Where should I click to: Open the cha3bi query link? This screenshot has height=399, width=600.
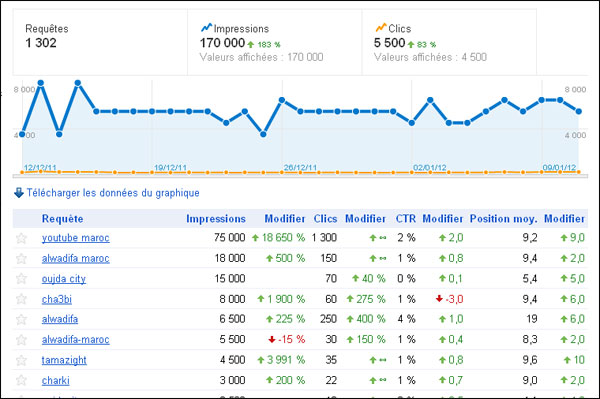tap(57, 299)
